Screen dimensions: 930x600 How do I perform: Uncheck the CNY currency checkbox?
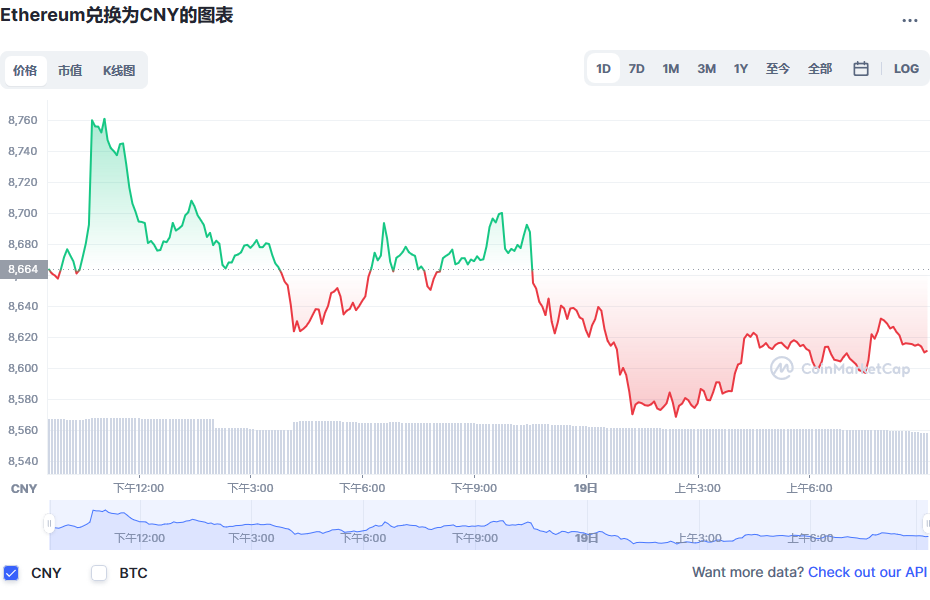tap(11, 573)
